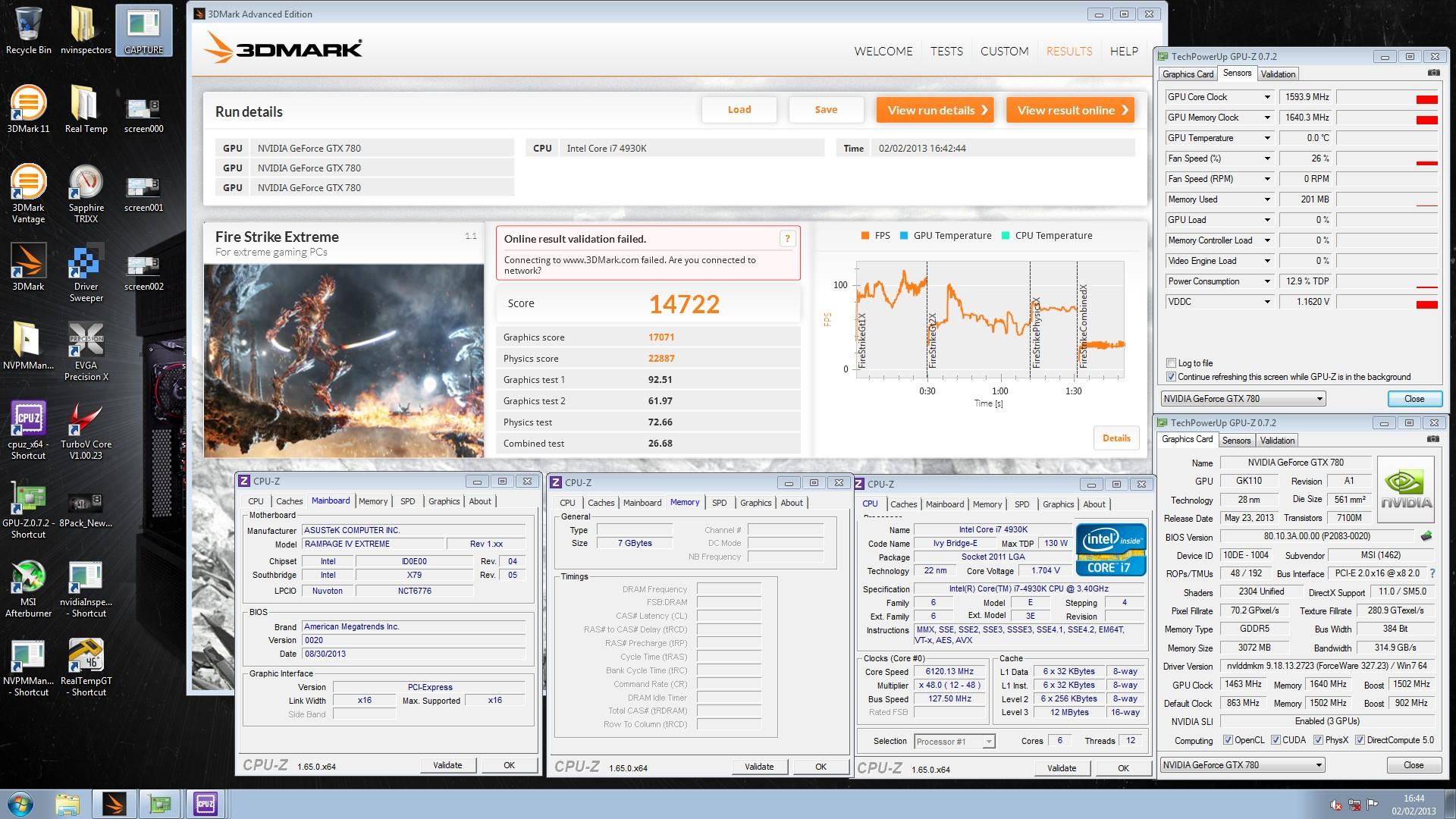Switch to SPD tab in CPU-Z Mainboard window
The width and height of the screenshot is (1456, 819).
point(407,501)
